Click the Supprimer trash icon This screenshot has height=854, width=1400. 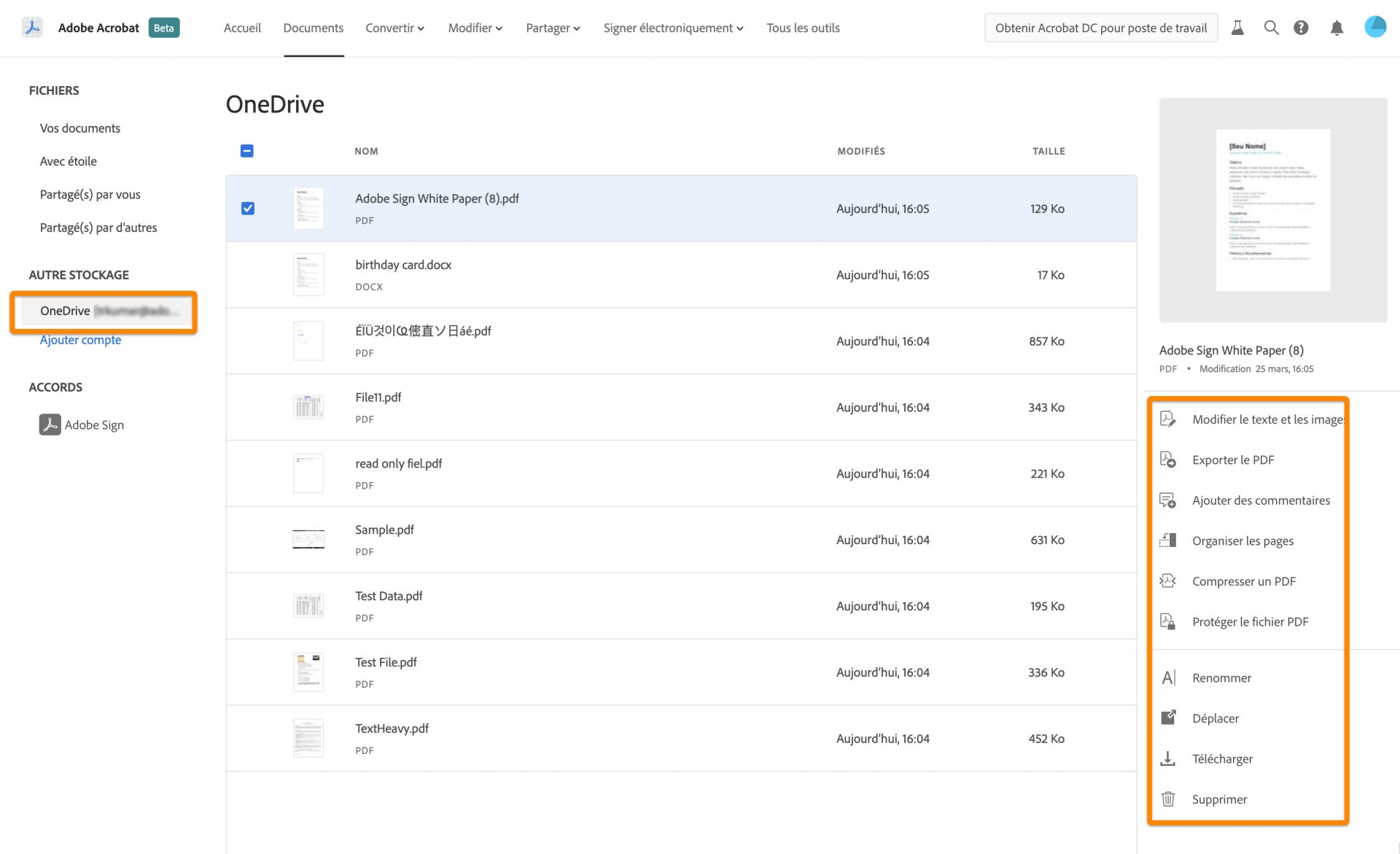tap(1167, 799)
